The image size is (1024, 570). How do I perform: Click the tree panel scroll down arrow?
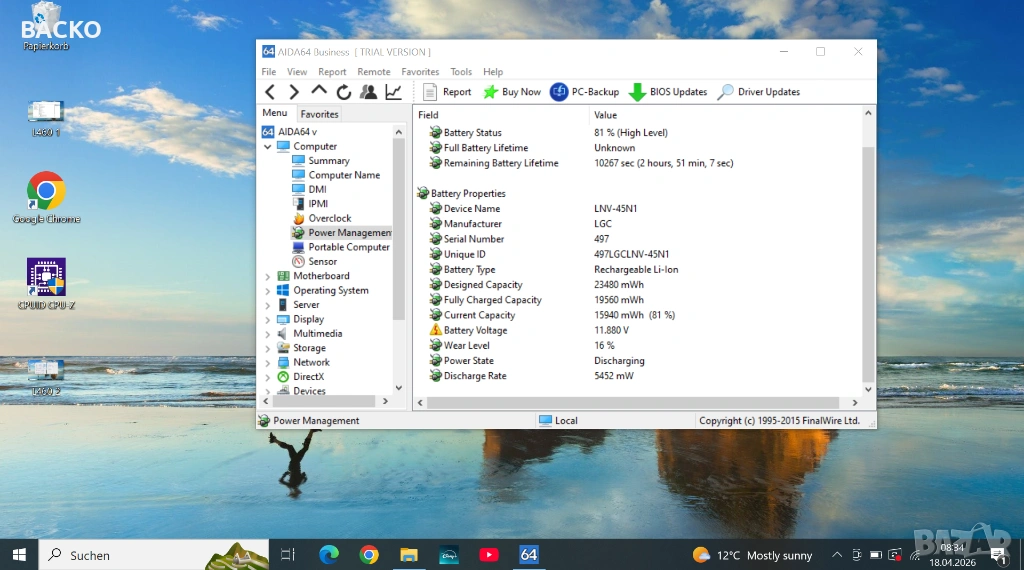point(399,387)
